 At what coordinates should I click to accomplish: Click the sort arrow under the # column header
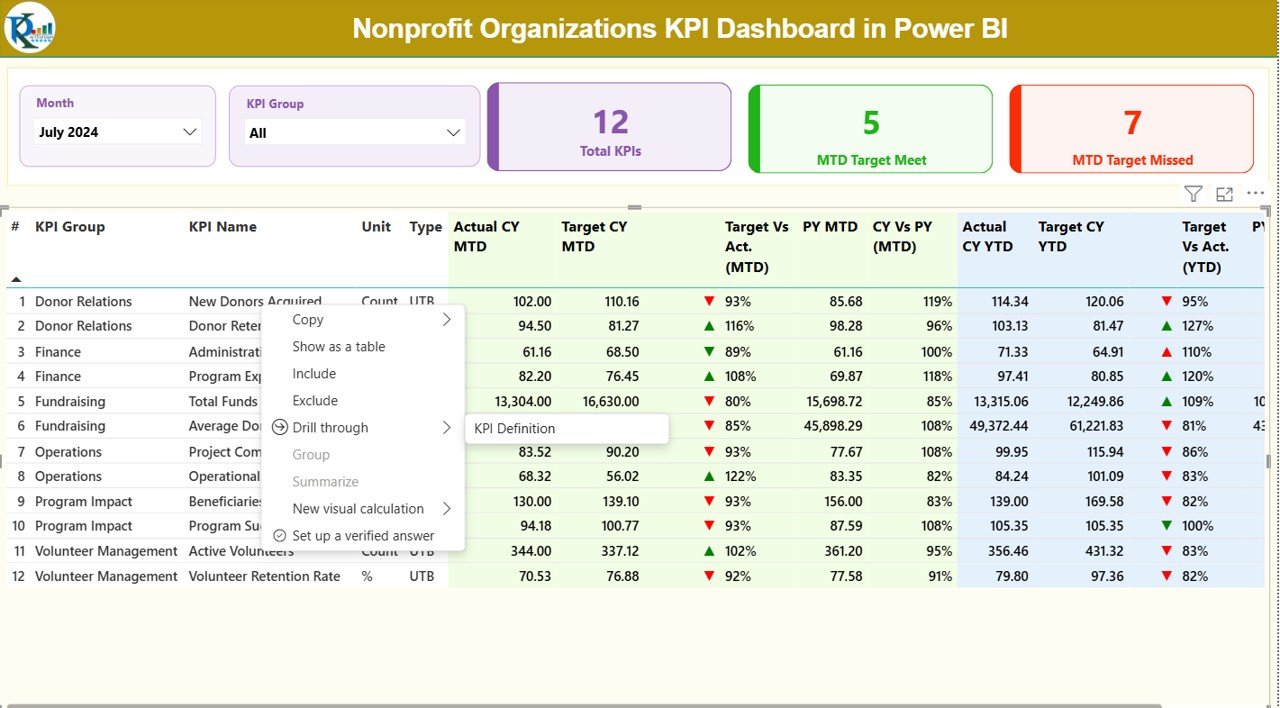tap(14, 281)
